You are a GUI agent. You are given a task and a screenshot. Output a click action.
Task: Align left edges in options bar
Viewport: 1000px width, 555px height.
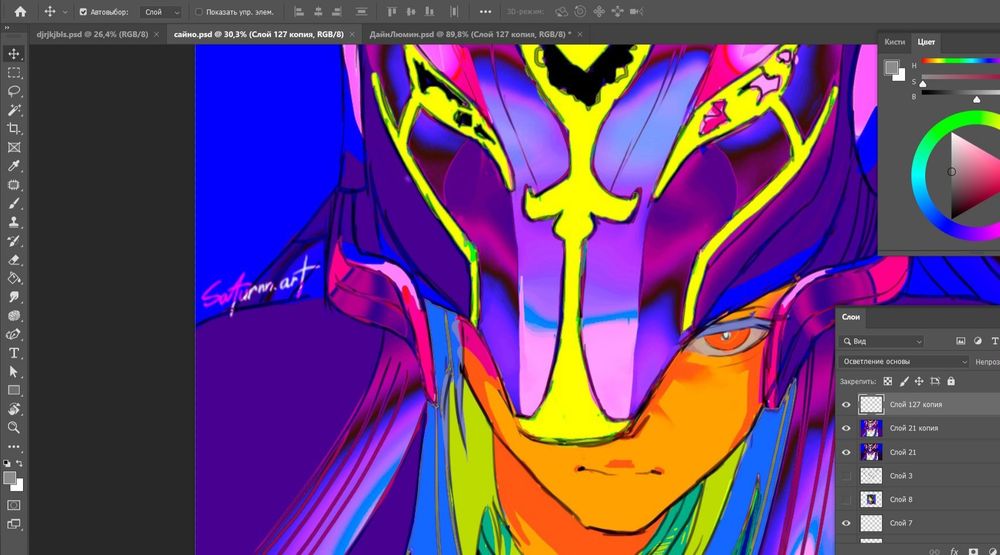point(298,11)
